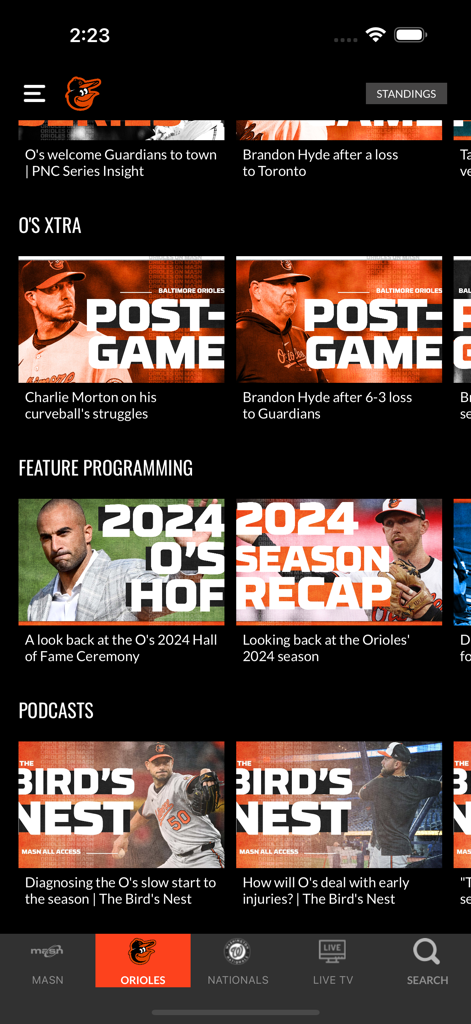
Task: Tap the Wi-Fi status bar icon
Action: click(376, 35)
